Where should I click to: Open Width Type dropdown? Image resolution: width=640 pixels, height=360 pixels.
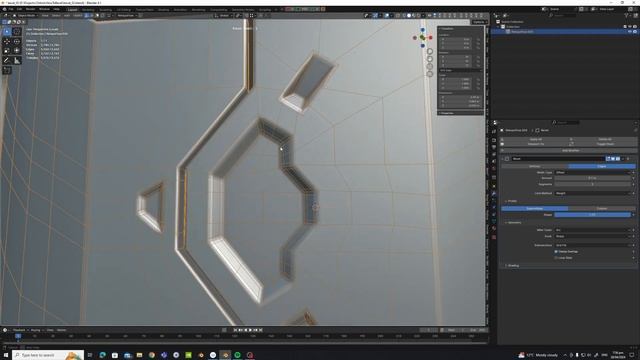[593, 172]
